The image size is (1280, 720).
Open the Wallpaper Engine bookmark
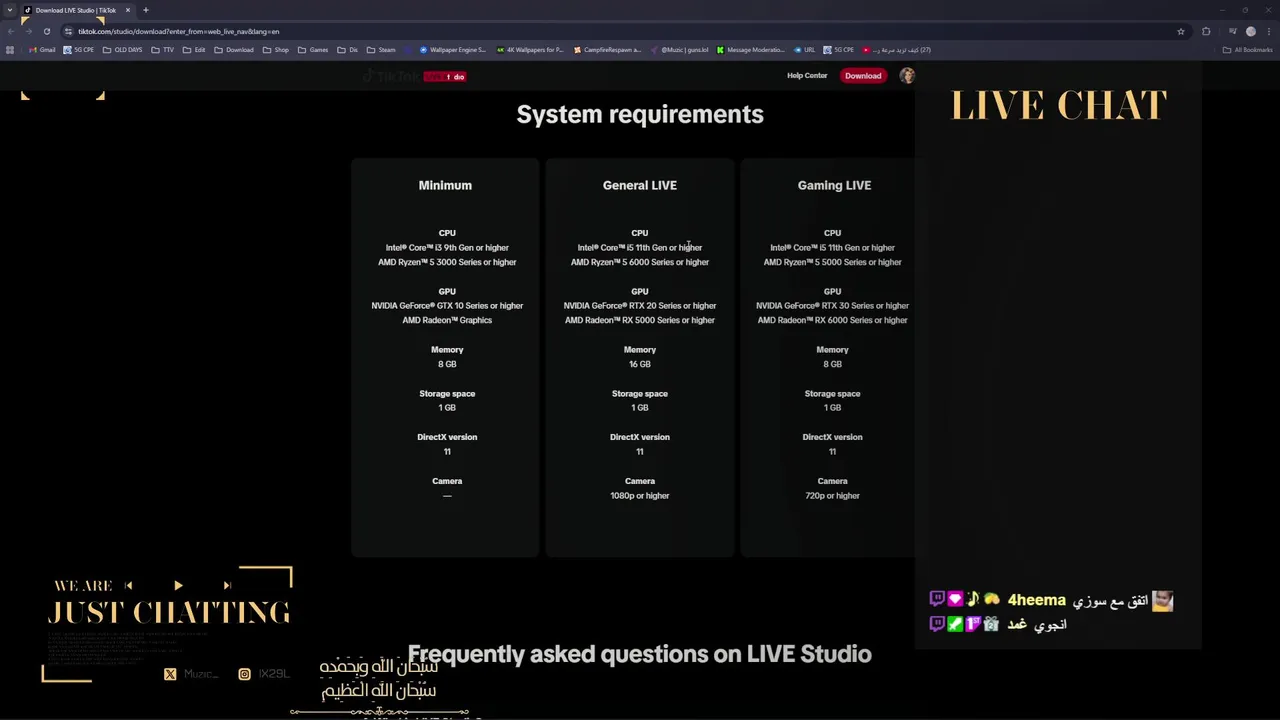(452, 50)
